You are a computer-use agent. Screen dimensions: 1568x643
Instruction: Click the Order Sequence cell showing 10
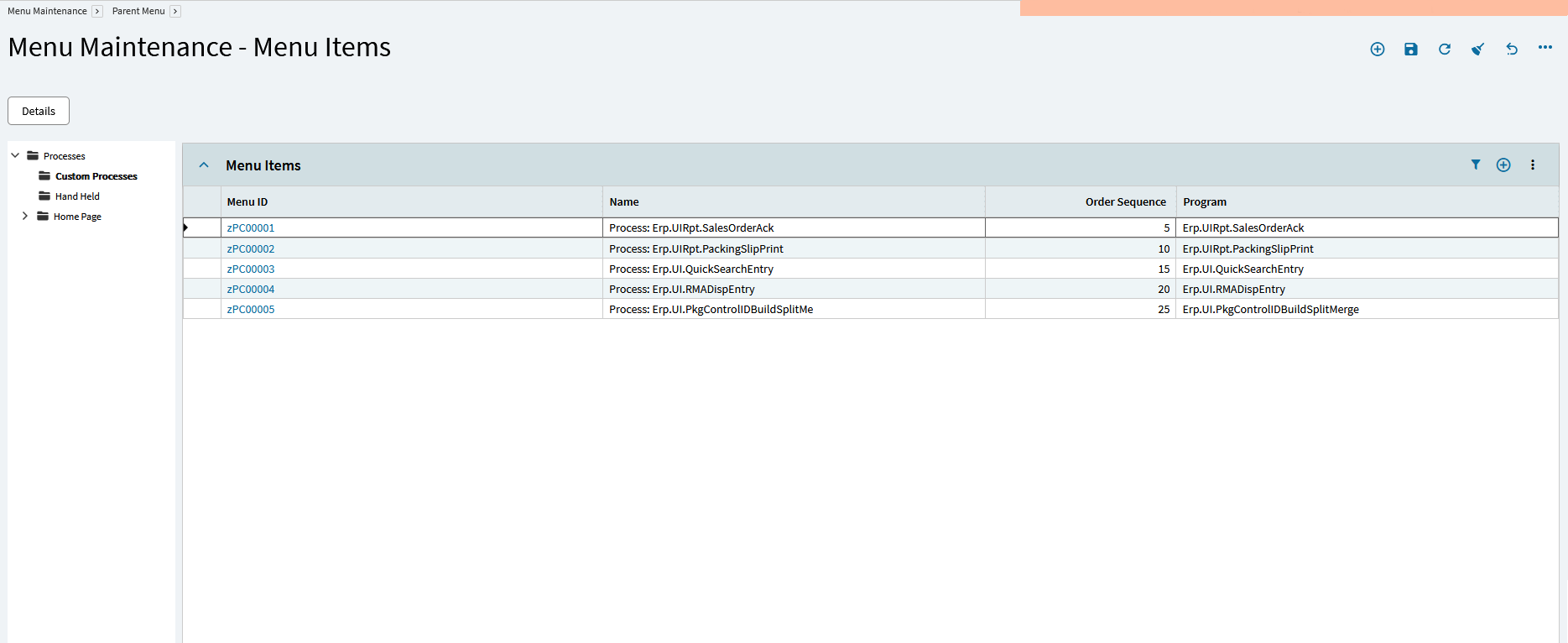(x=1081, y=248)
